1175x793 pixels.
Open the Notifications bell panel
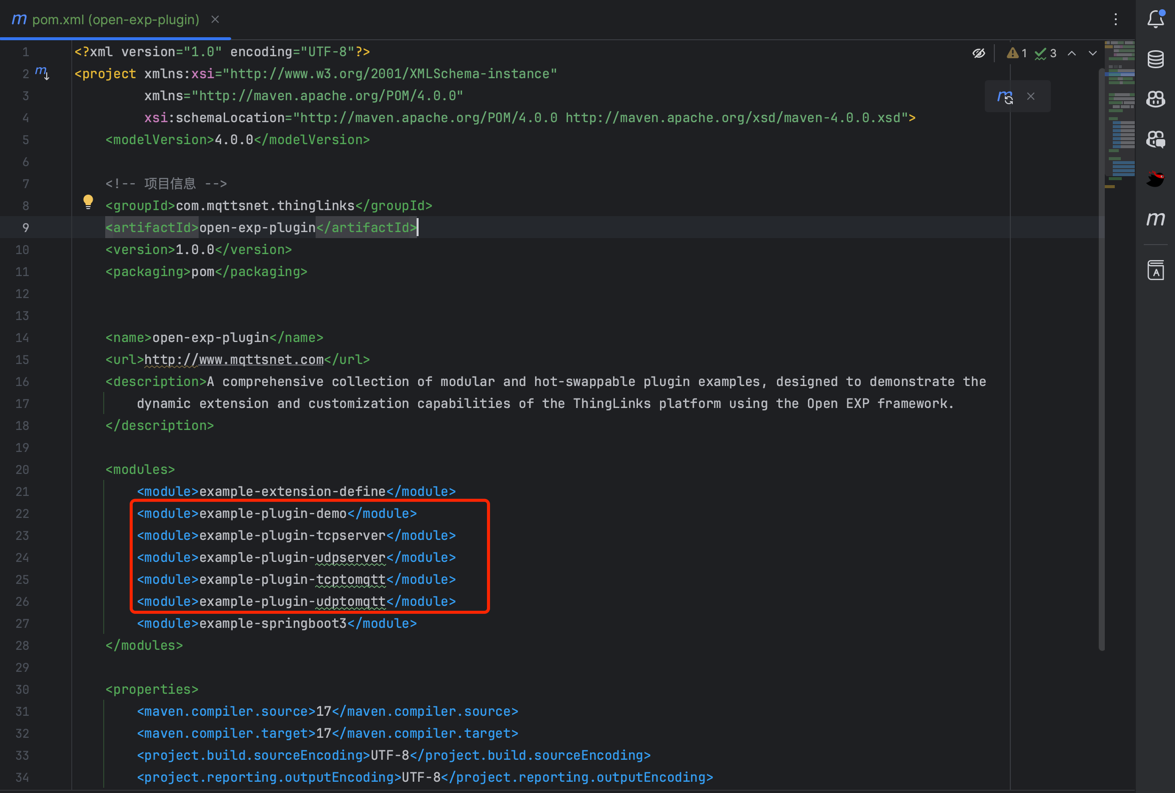pos(1156,19)
